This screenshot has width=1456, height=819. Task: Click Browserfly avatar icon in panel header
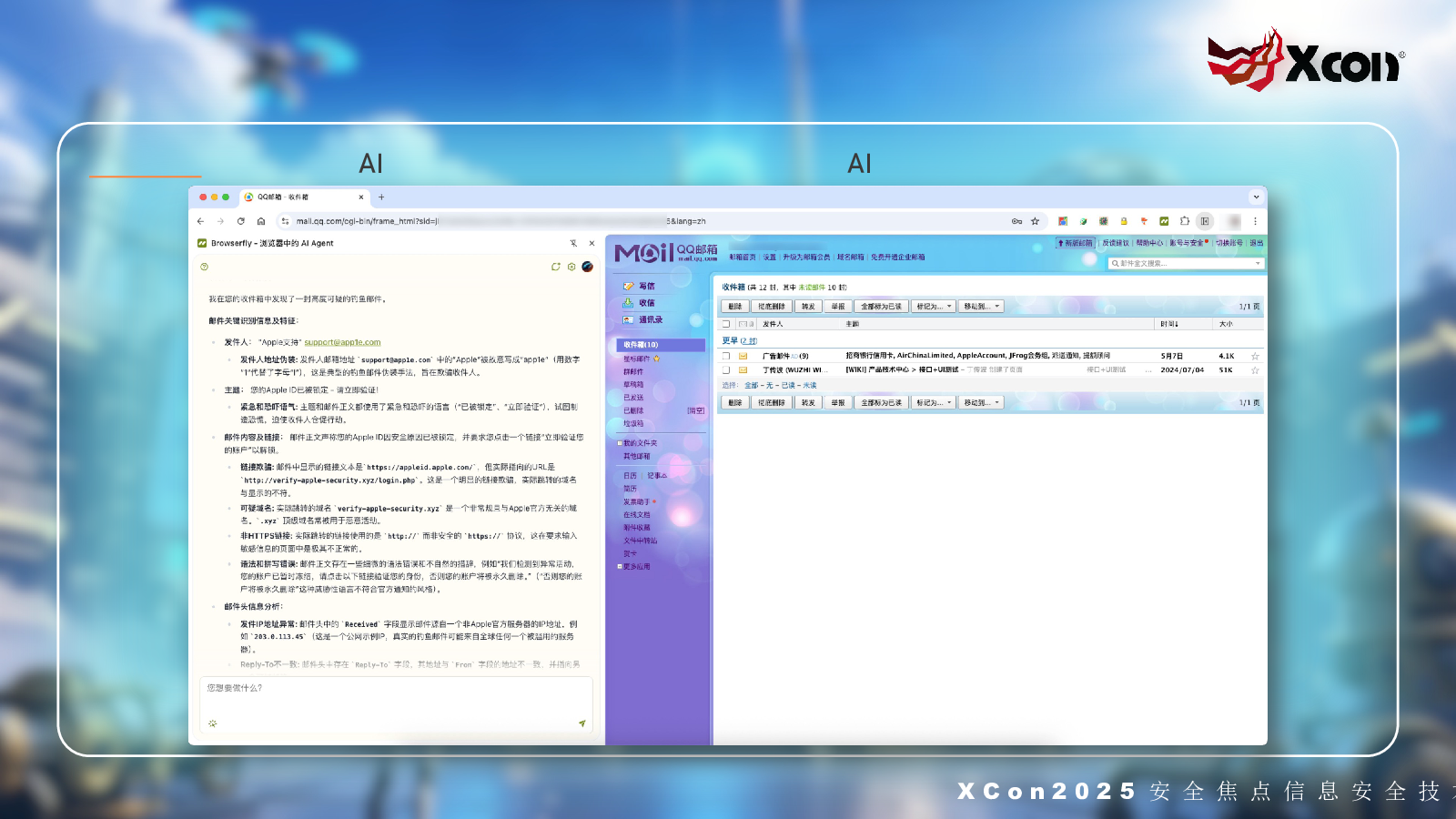click(x=588, y=267)
